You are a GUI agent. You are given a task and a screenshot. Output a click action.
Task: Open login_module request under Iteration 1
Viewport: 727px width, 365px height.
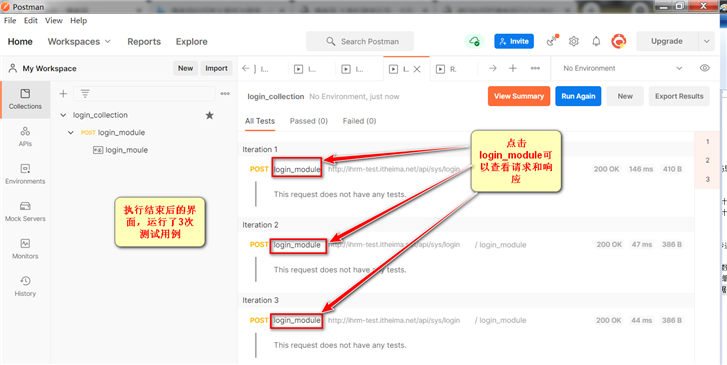tap(297, 169)
